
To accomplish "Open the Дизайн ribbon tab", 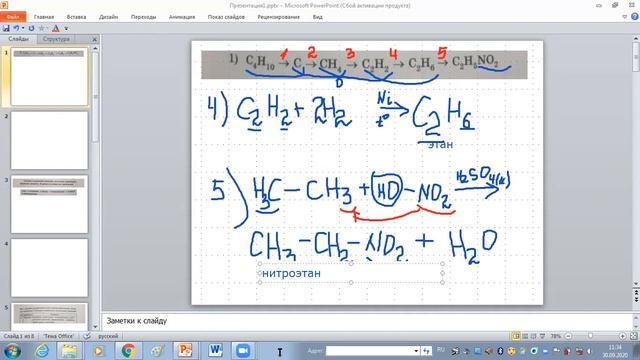I will point(109,17).
